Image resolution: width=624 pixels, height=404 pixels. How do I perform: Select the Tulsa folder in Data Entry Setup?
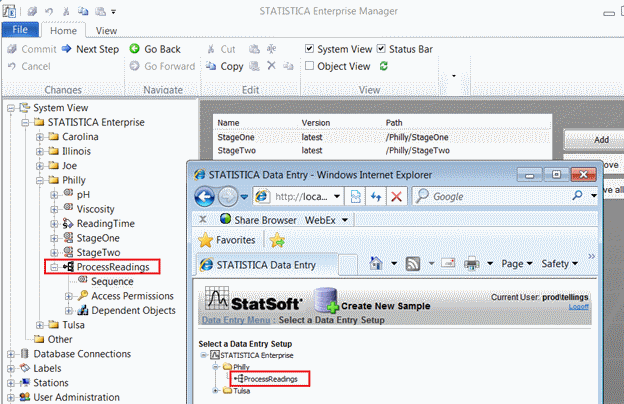pyautogui.click(x=242, y=391)
